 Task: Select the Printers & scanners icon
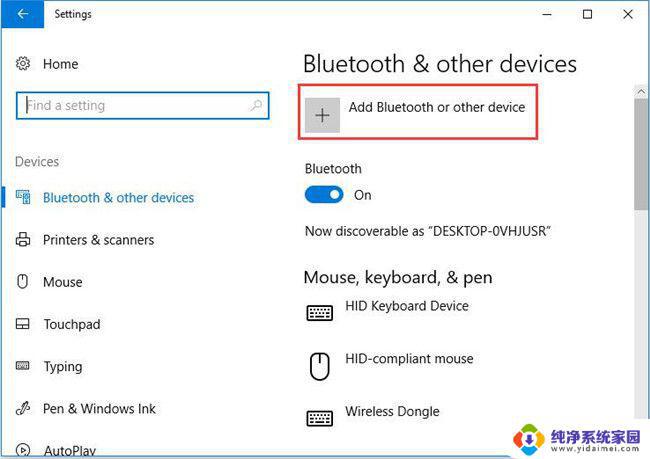(x=23, y=240)
